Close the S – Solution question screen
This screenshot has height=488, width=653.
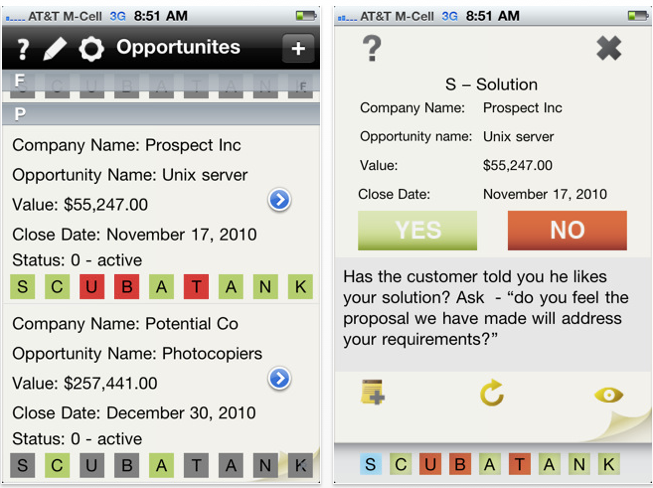point(608,48)
